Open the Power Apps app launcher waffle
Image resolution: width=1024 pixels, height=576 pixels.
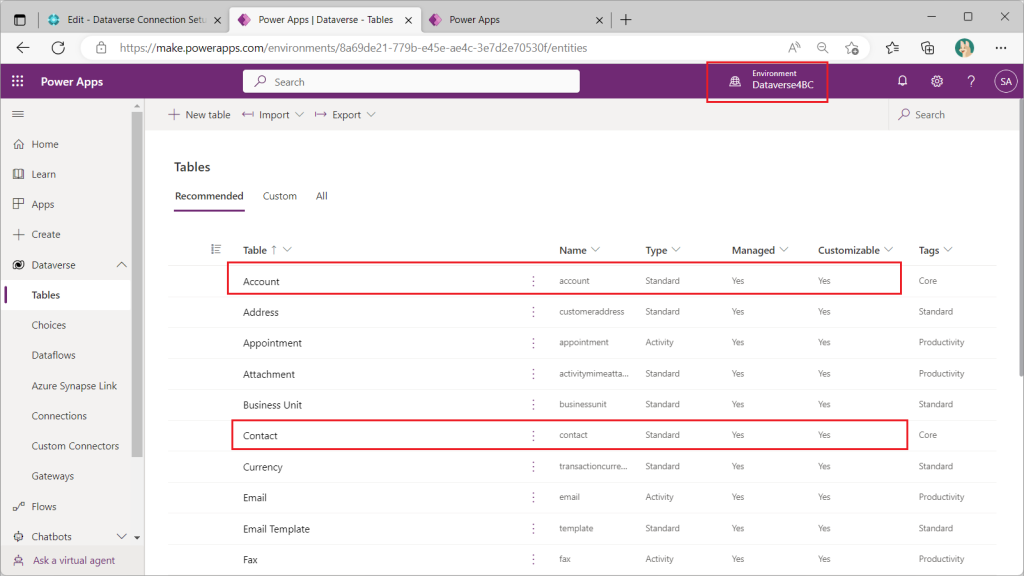click(x=18, y=81)
